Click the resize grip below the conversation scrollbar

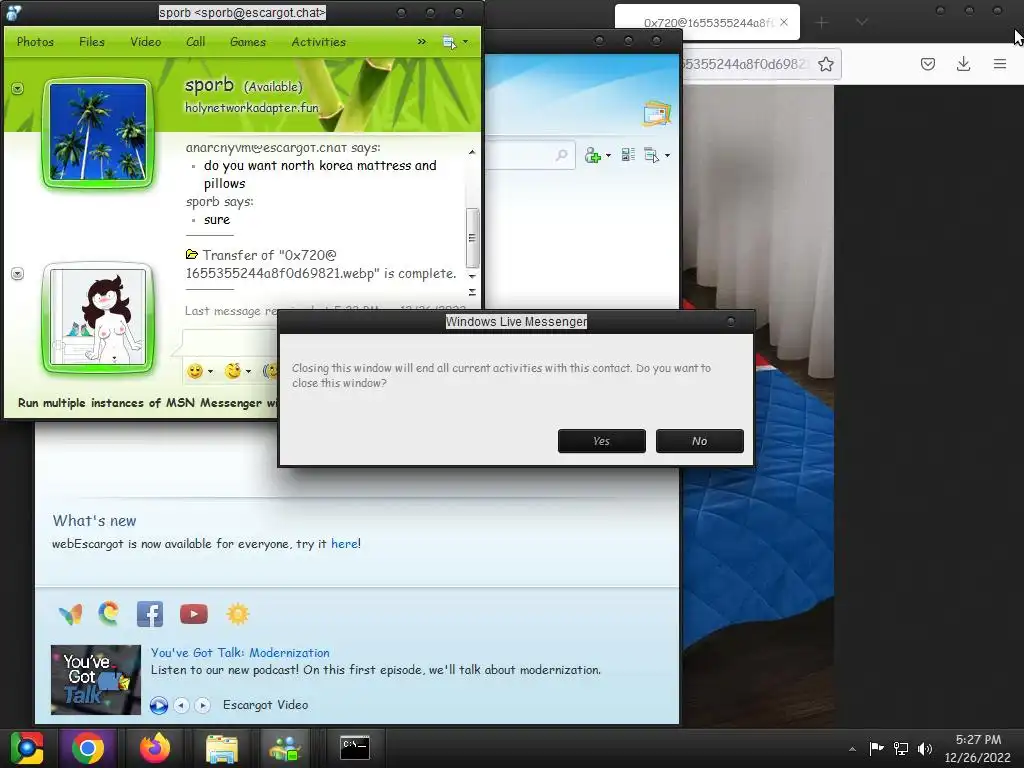pyautogui.click(x=472, y=292)
